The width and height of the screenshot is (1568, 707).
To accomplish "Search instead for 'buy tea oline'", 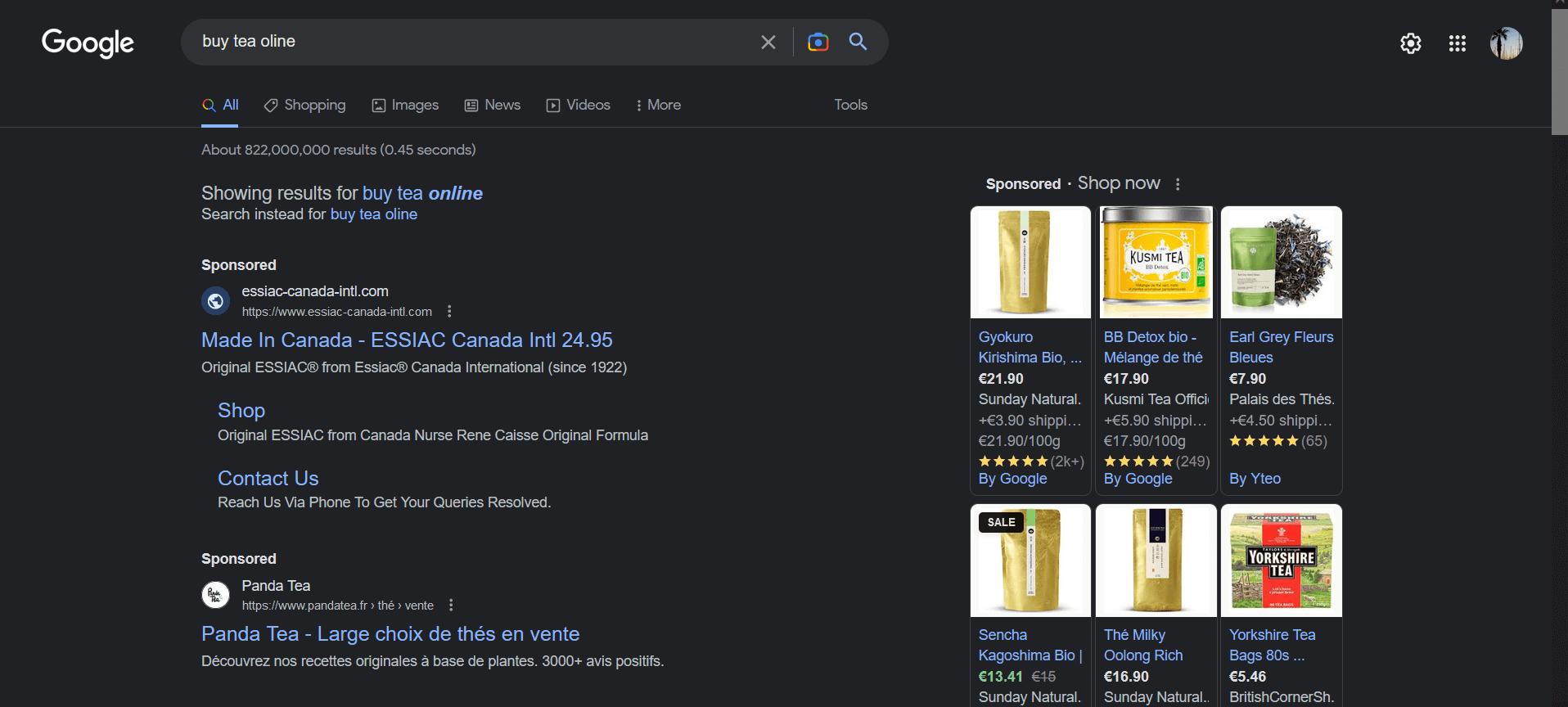I will click(x=373, y=214).
